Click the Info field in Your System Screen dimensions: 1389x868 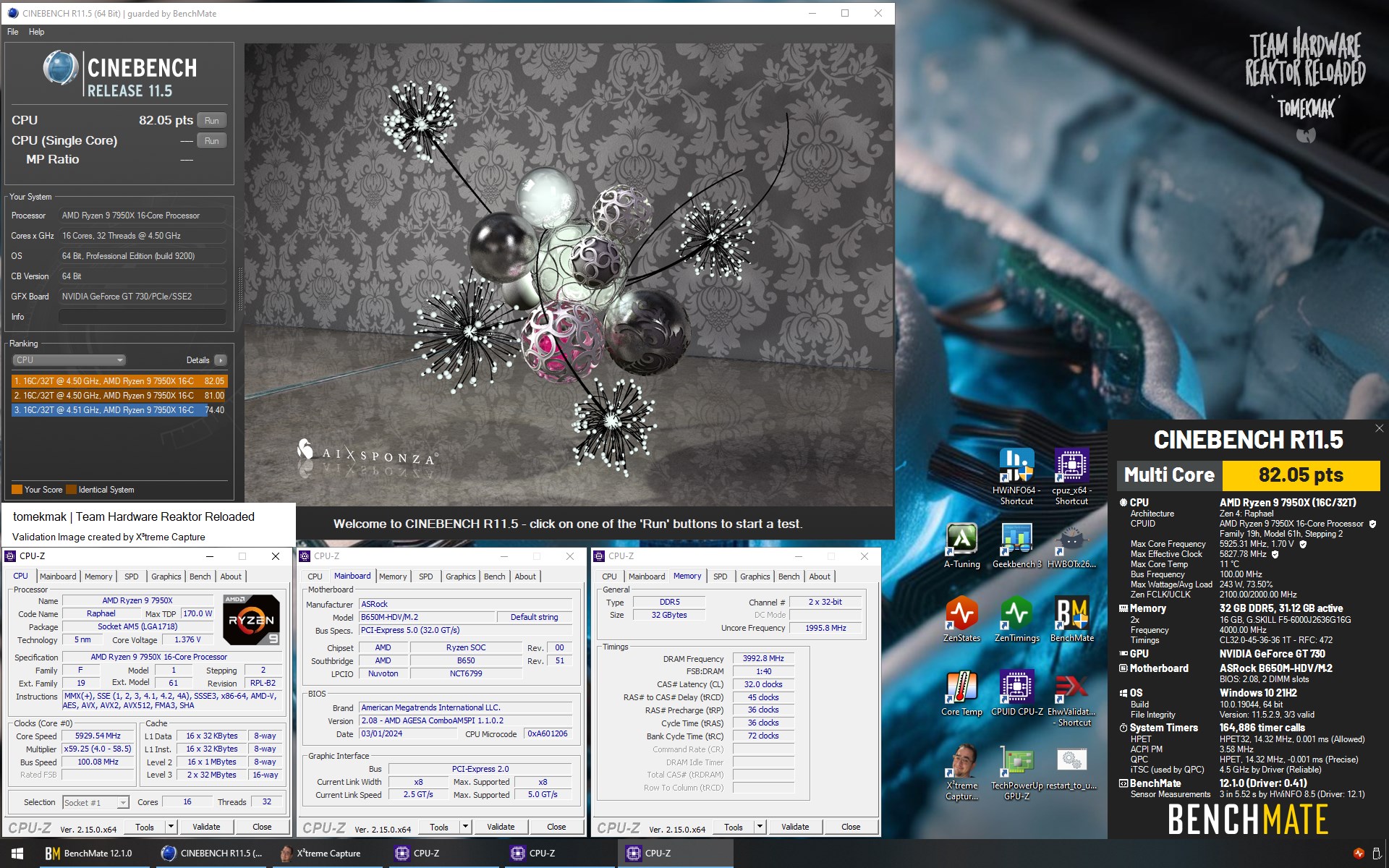tap(143, 317)
